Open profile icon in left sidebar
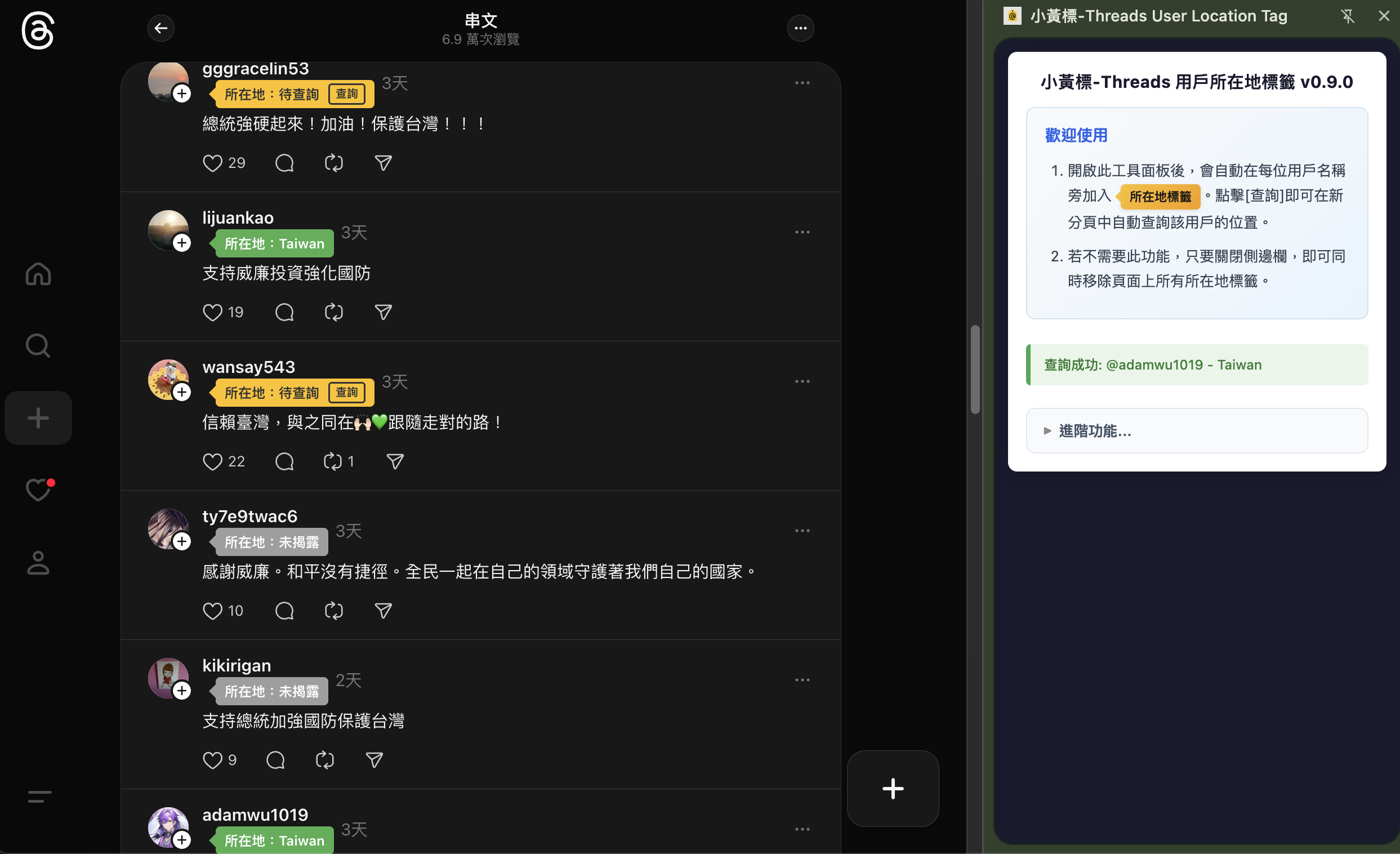This screenshot has height=854, width=1400. tap(38, 563)
